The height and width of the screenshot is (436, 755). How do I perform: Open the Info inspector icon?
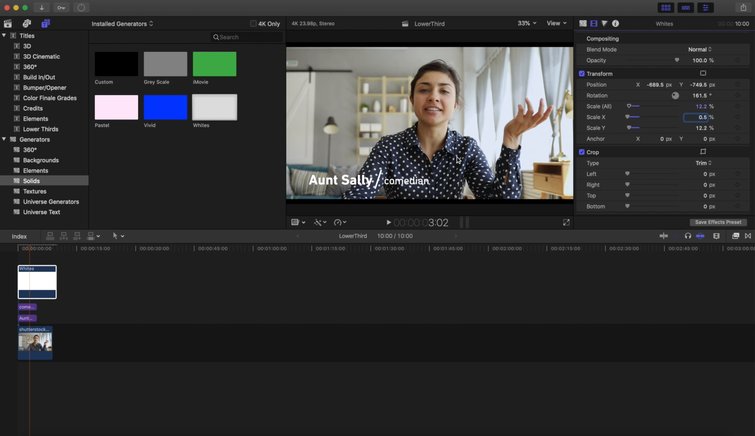point(615,23)
